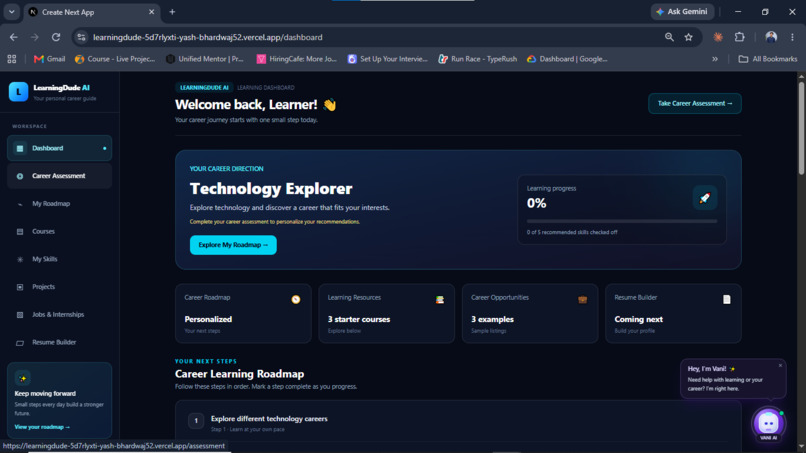This screenshot has width=806, height=453.
Task: Open the Unified Mentor bookmark
Action: (205, 59)
